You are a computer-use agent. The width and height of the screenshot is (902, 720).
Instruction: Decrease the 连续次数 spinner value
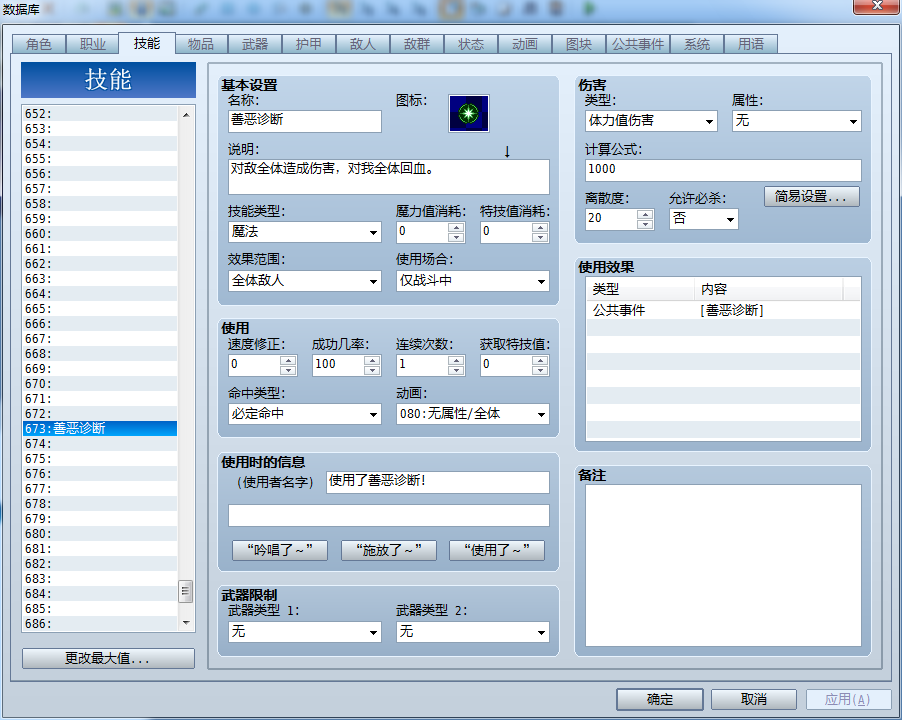point(456,370)
